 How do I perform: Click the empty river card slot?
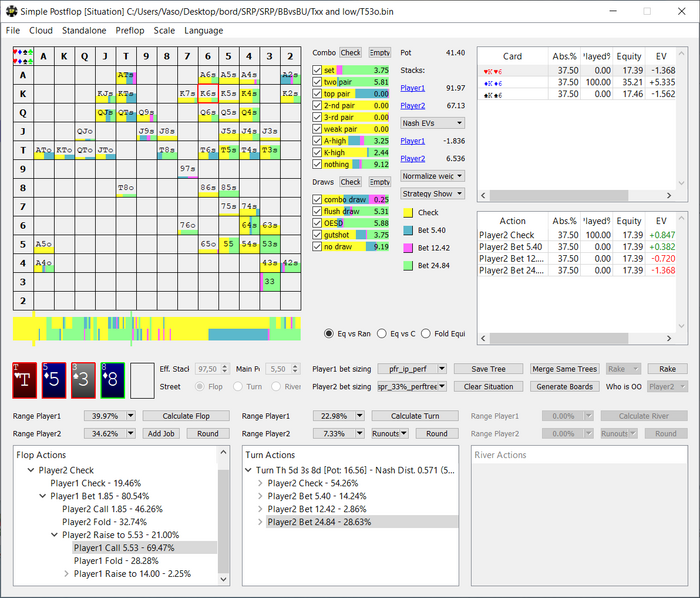coord(143,380)
